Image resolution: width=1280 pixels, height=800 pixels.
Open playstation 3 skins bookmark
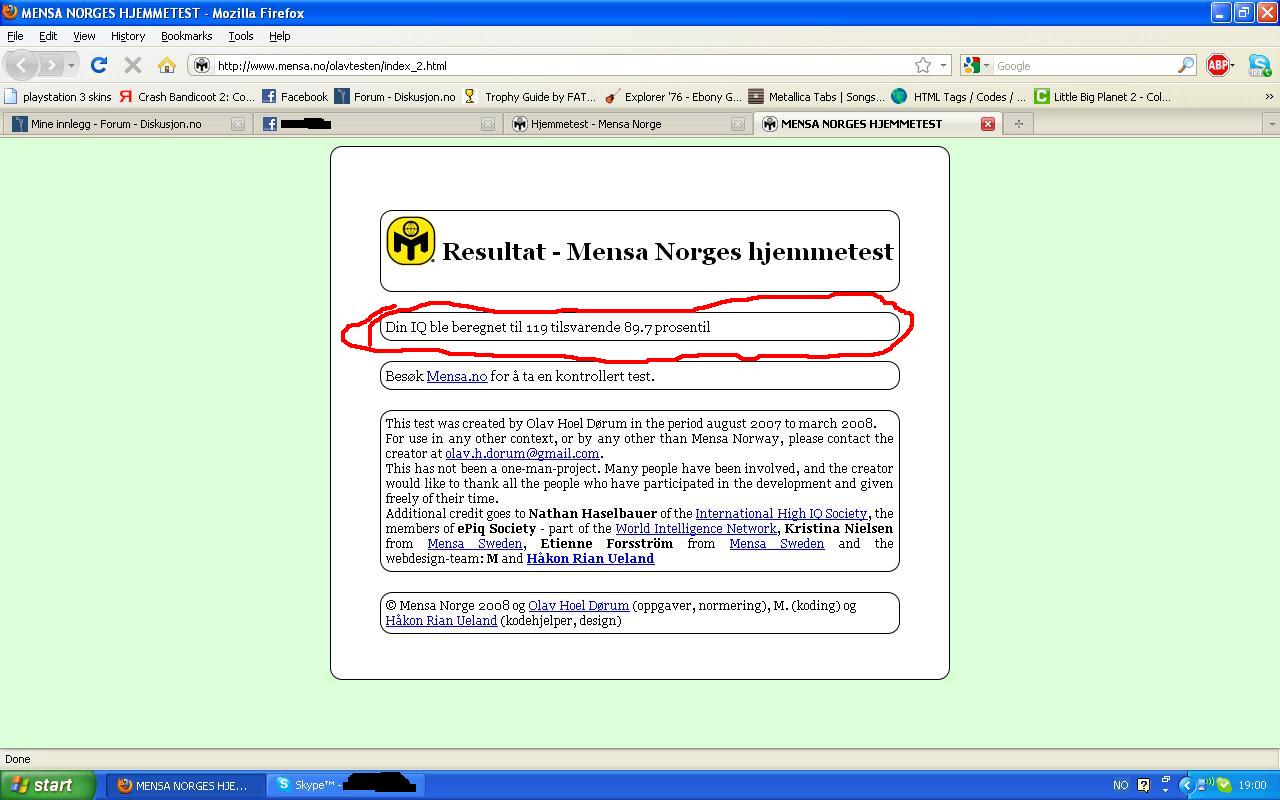click(58, 97)
